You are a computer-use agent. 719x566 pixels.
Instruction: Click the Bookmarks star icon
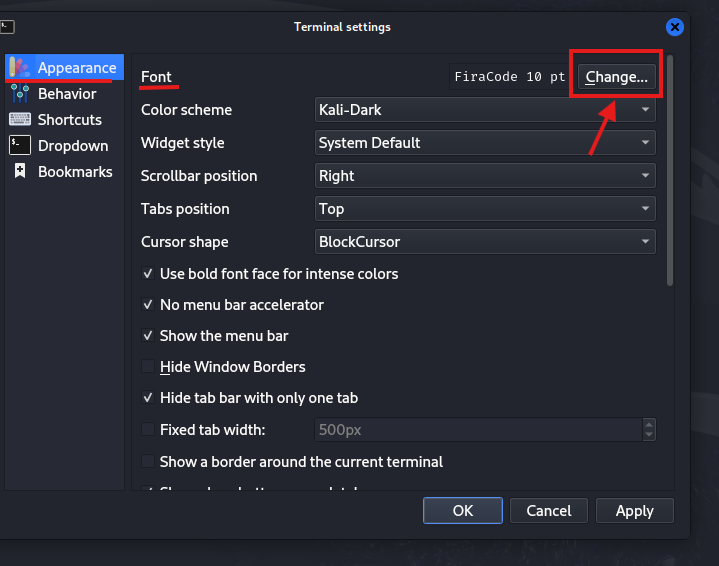click(x=20, y=172)
